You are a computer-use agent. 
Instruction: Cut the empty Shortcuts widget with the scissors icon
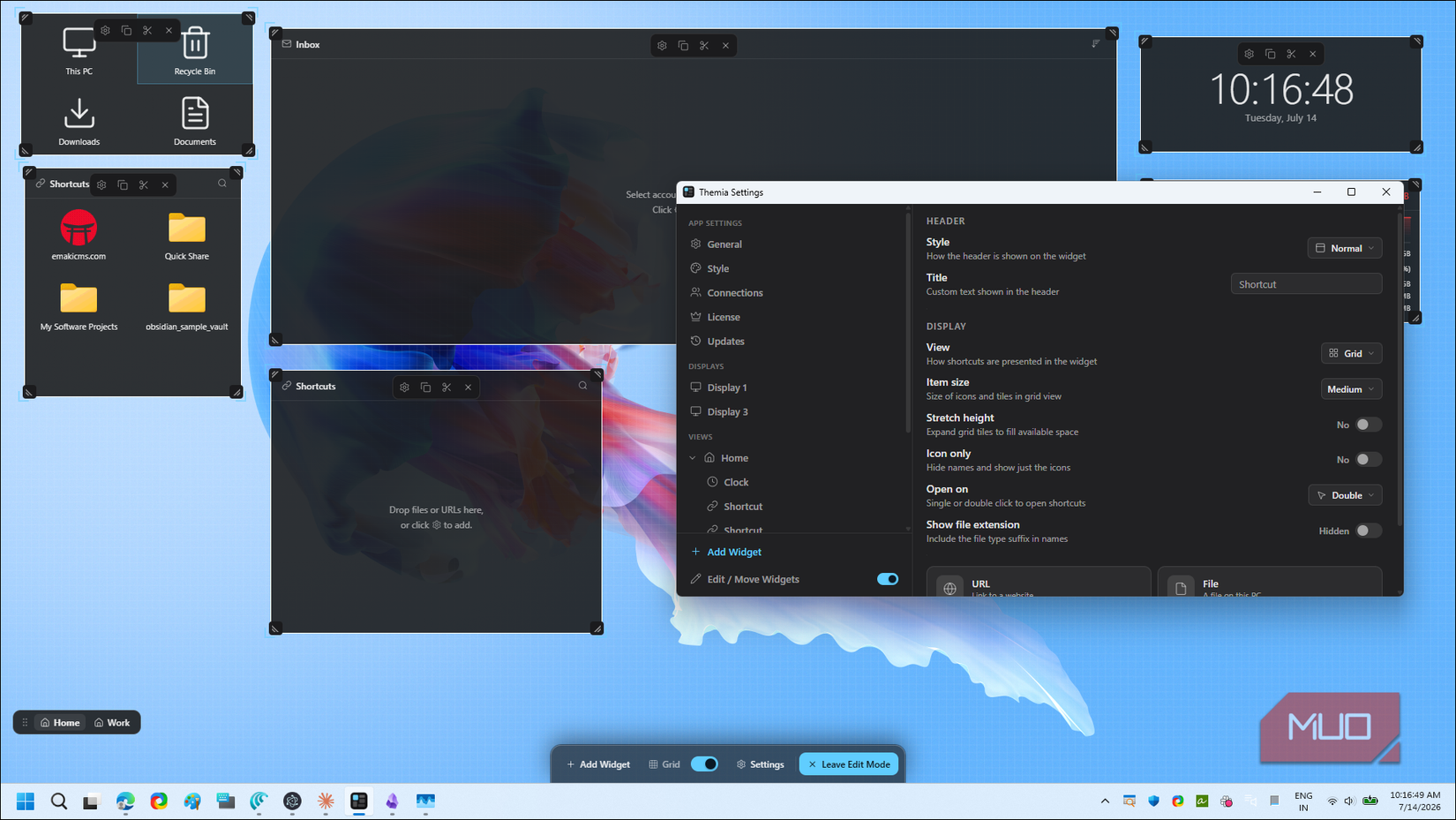447,387
